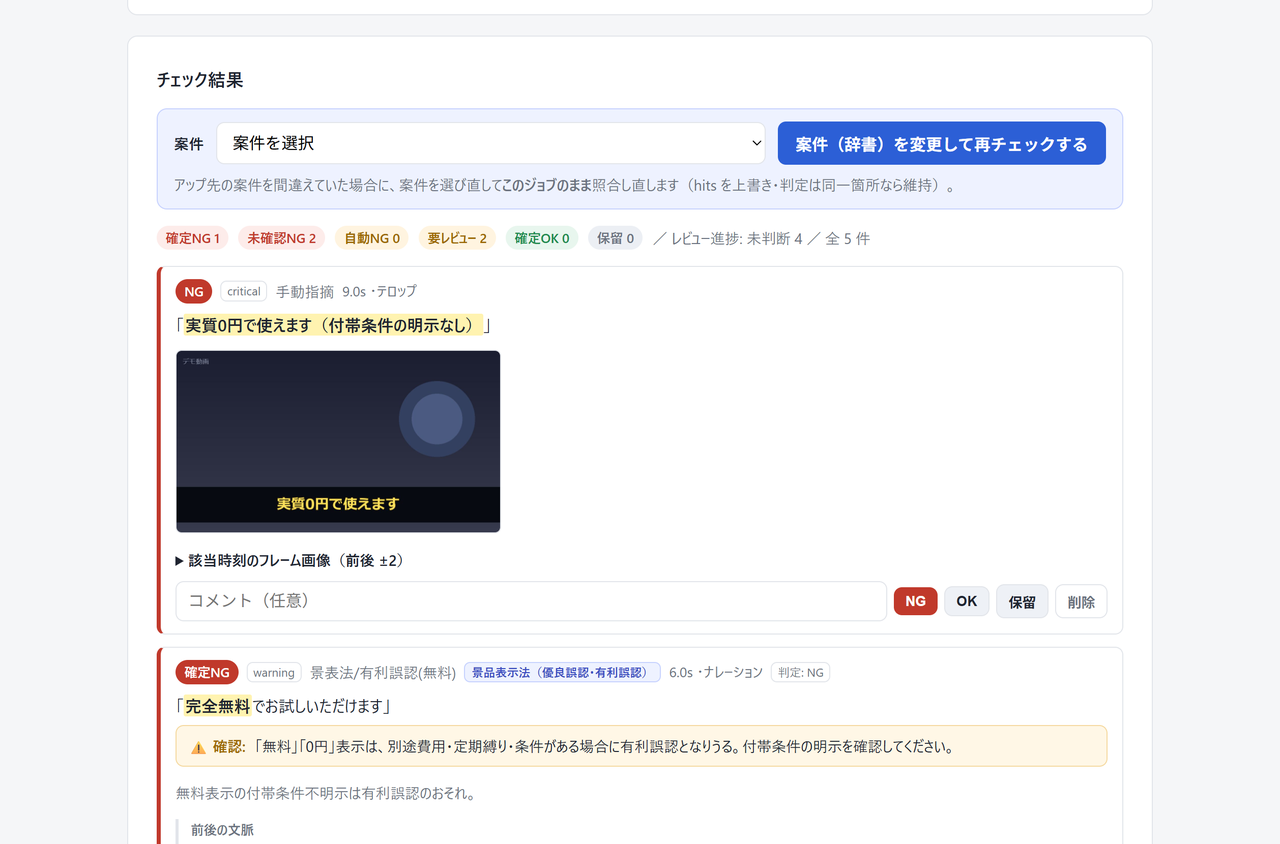
Task: Click the チェック結果 section heading
Action: [x=200, y=80]
